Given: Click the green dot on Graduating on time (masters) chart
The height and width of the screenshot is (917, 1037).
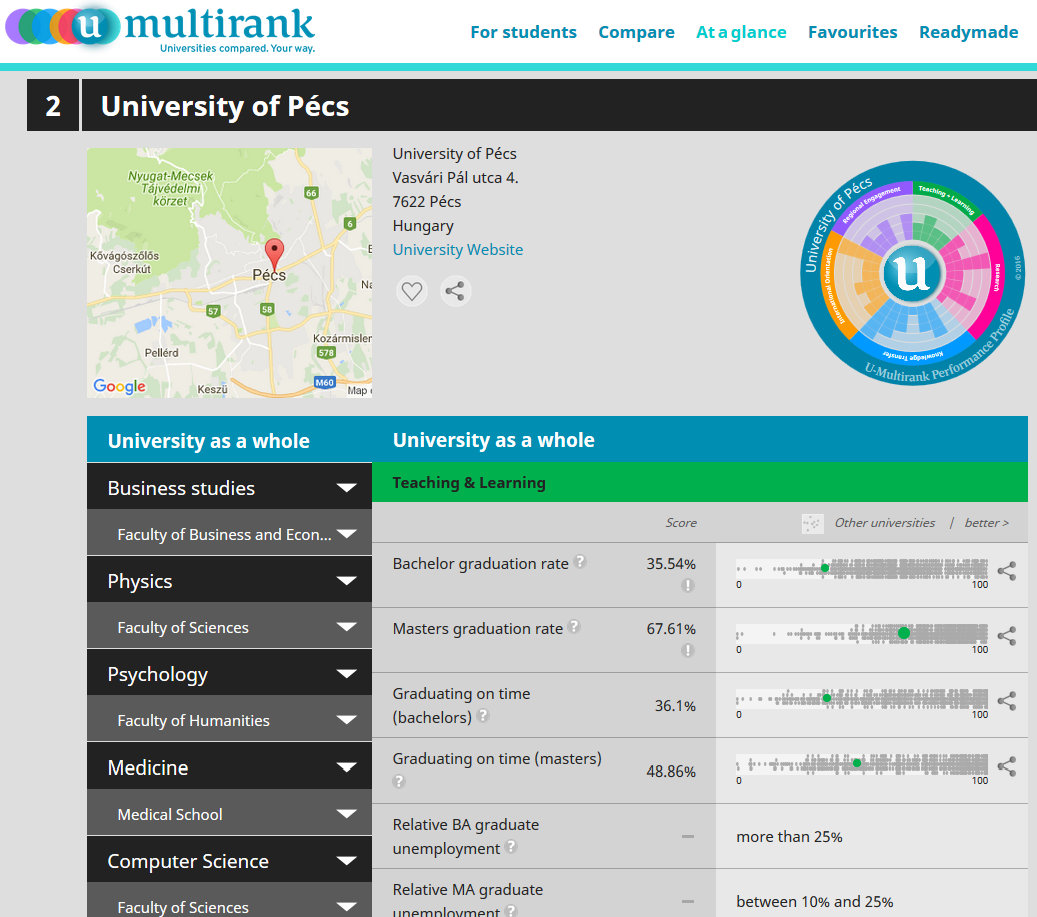Looking at the screenshot, I should click(857, 763).
